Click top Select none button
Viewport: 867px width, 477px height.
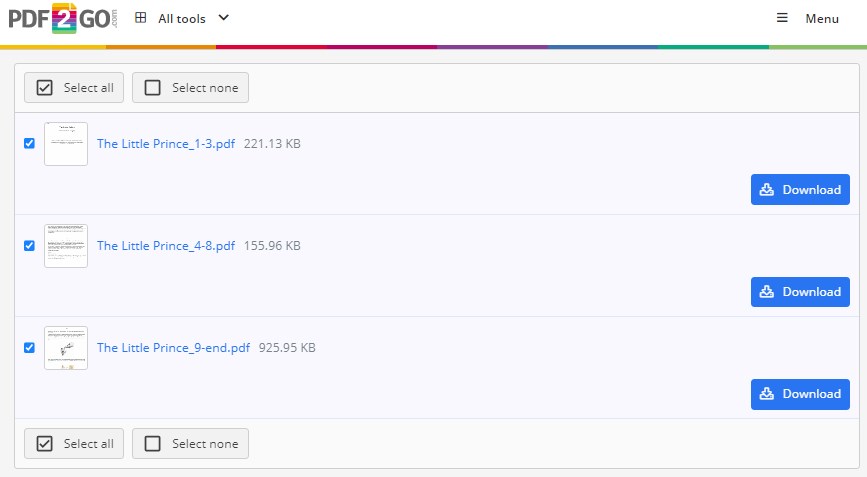coord(191,88)
